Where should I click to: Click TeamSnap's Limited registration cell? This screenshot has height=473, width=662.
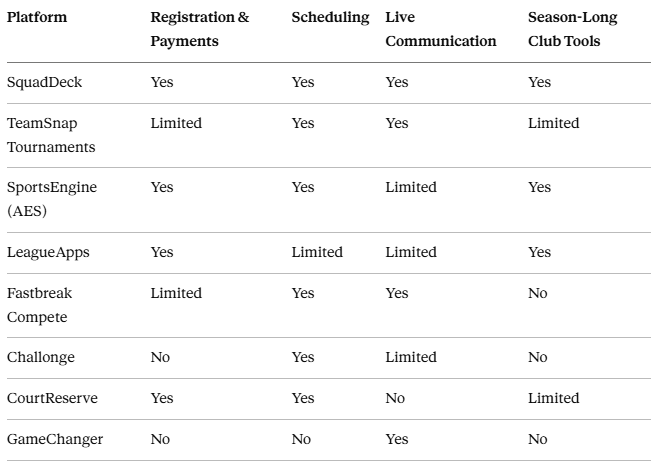[176, 123]
